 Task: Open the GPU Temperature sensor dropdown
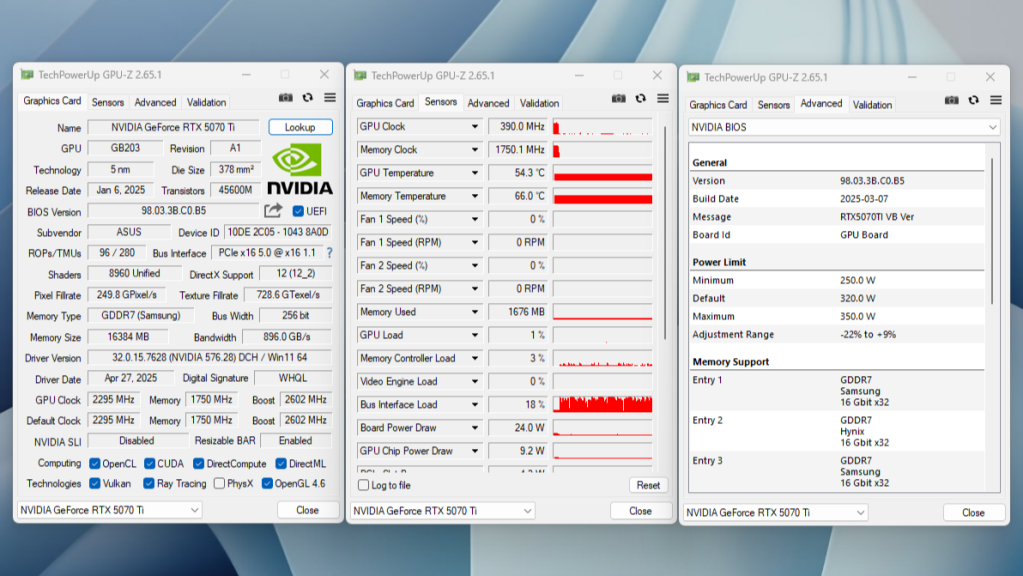point(475,173)
